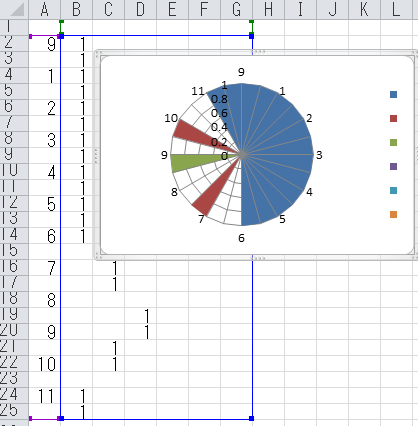This screenshot has width=418, height=426.
Task: Click chart category label 3
Action: pos(319,155)
